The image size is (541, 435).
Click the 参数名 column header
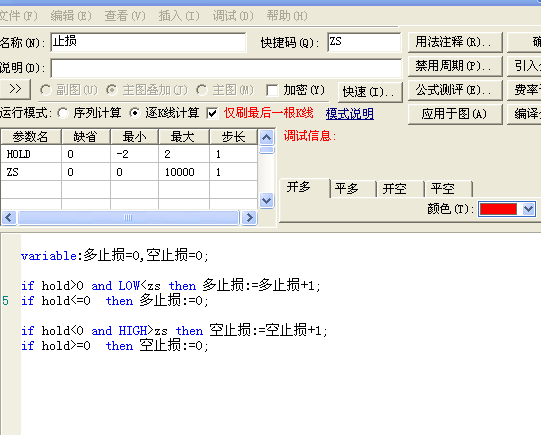pyautogui.click(x=31, y=137)
